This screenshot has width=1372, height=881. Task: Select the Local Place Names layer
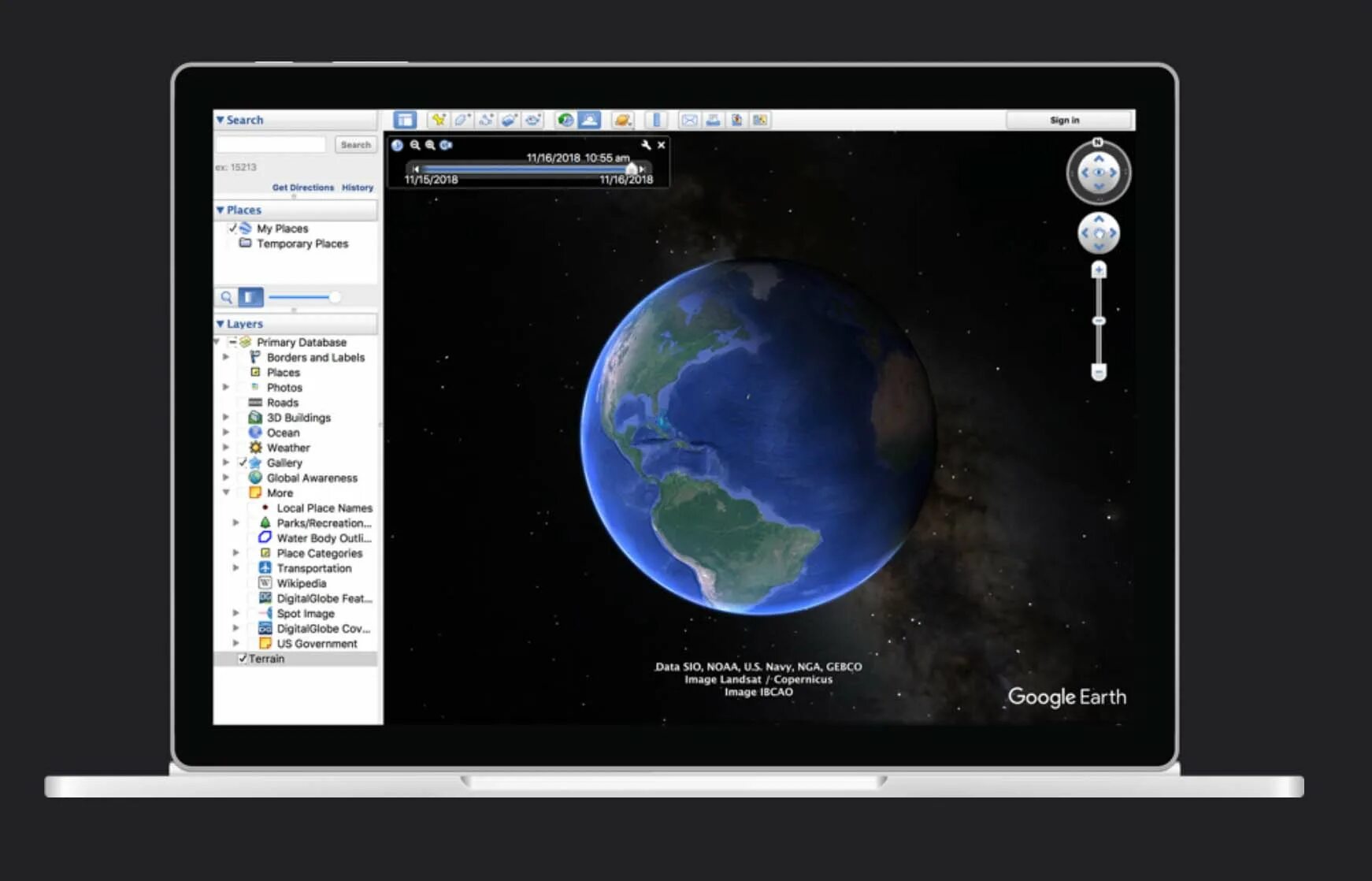click(324, 508)
